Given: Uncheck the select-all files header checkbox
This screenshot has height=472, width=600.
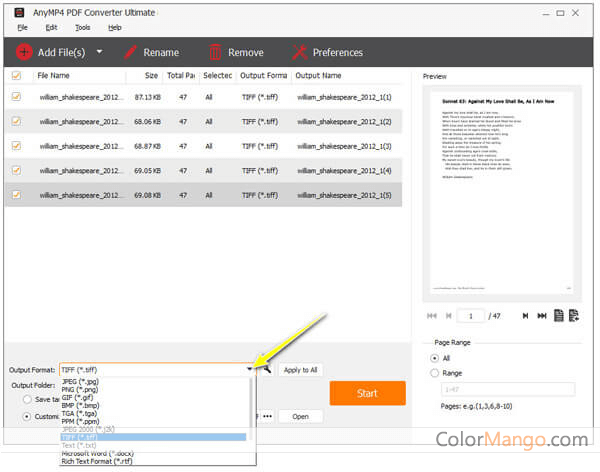Looking at the screenshot, I should coord(15,75).
